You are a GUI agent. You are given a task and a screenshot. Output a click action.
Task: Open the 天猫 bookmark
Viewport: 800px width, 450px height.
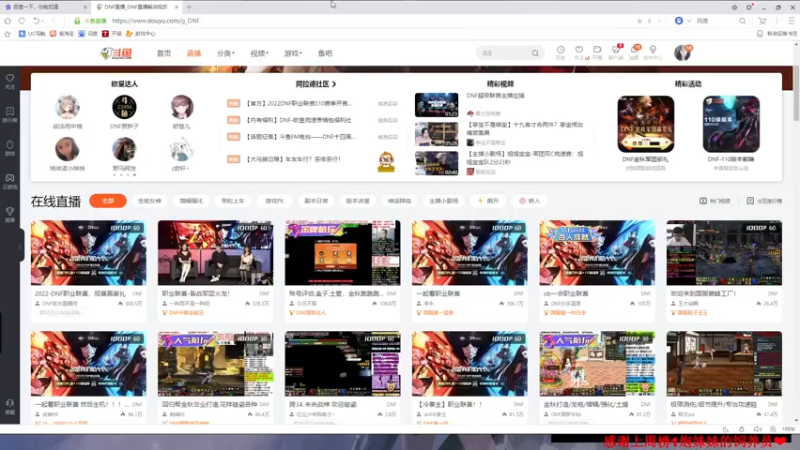click(112, 34)
